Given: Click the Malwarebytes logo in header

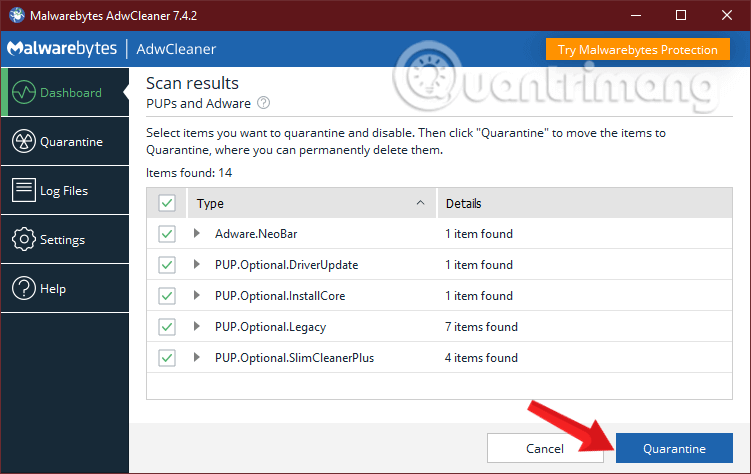Looking at the screenshot, I should 62,48.
